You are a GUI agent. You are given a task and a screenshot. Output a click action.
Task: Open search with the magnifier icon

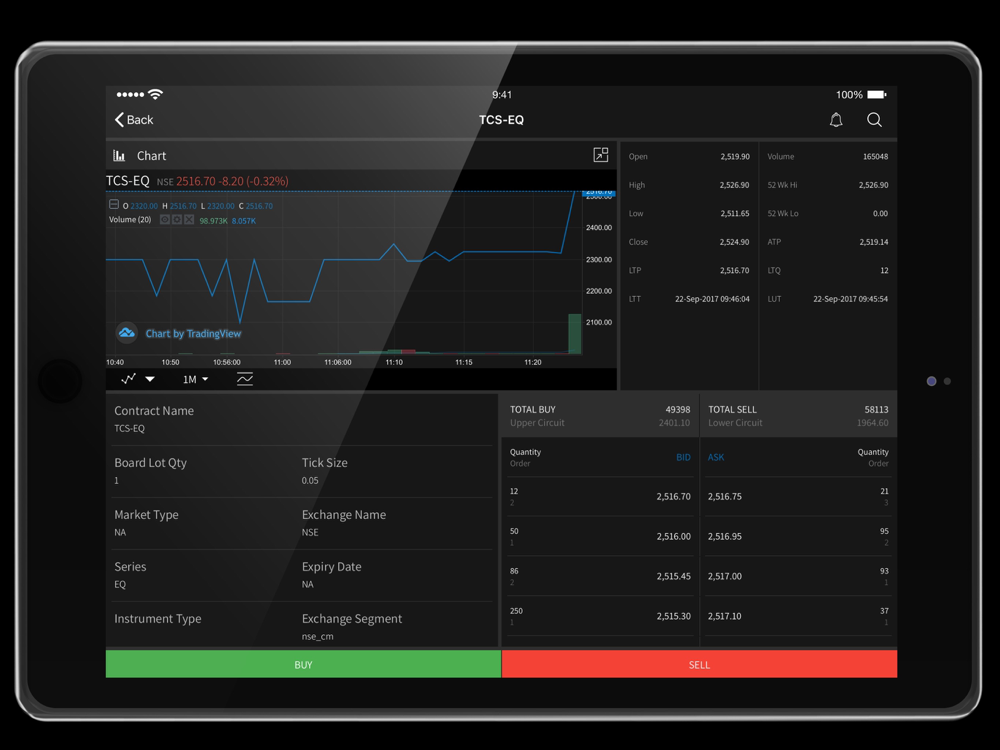point(874,120)
